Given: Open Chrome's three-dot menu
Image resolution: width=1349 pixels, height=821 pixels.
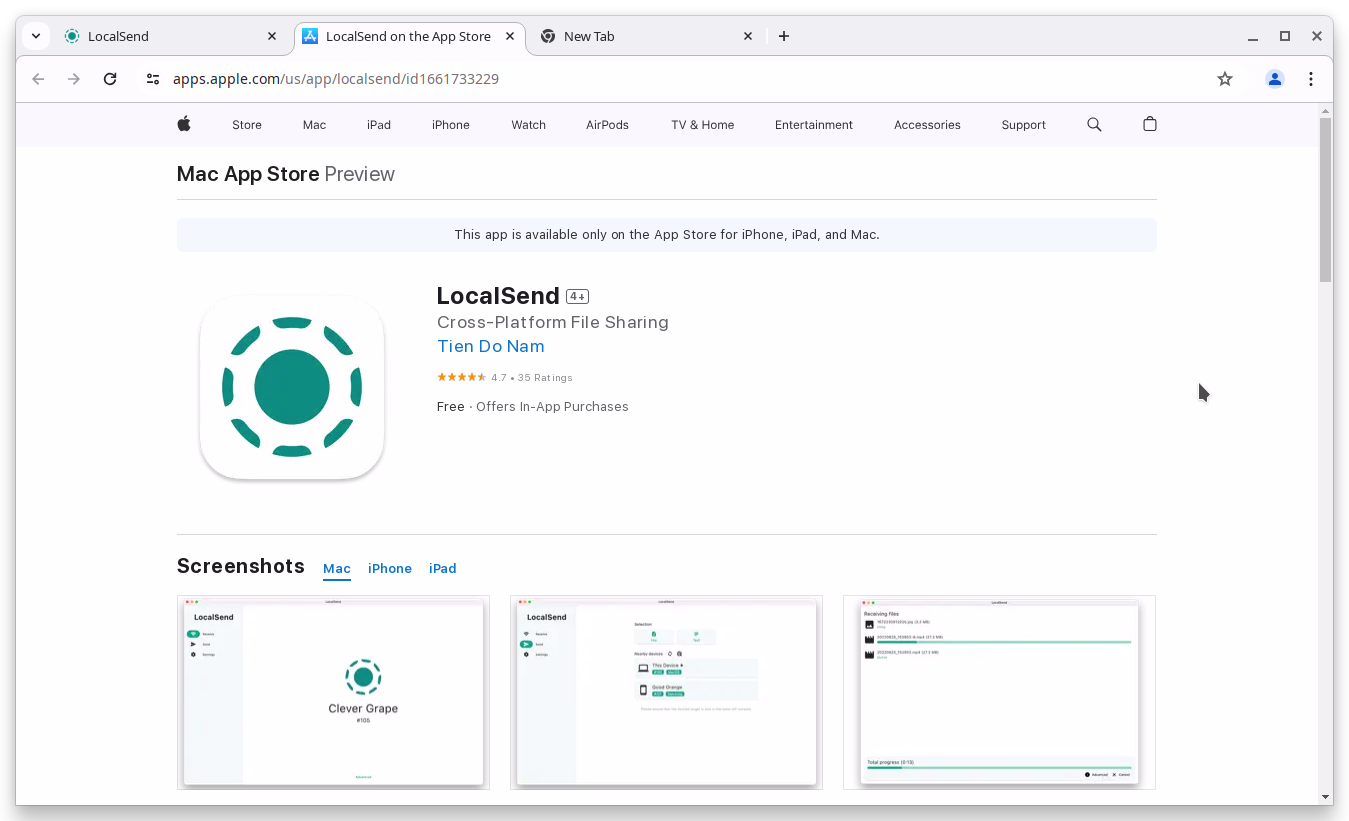Looking at the screenshot, I should coord(1311,78).
